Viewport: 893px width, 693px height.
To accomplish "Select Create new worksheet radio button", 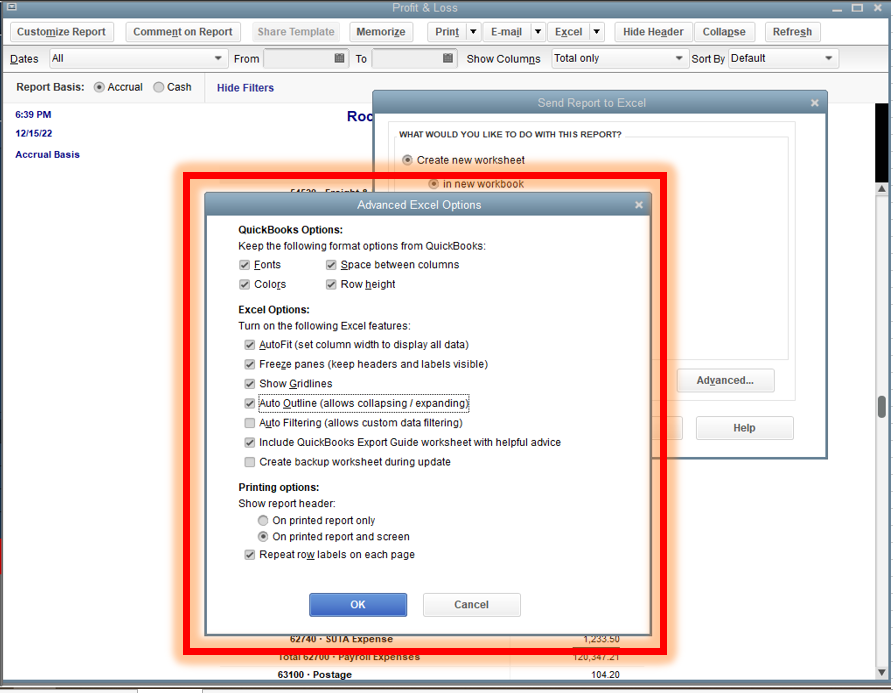I will 407,160.
